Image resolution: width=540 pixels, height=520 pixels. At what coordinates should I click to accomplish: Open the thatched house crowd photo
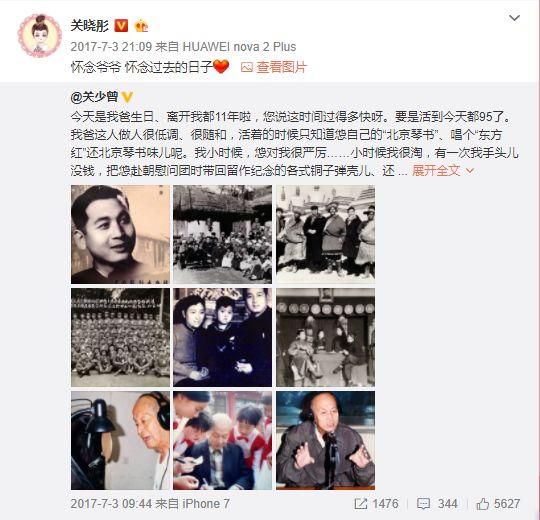coord(222,235)
